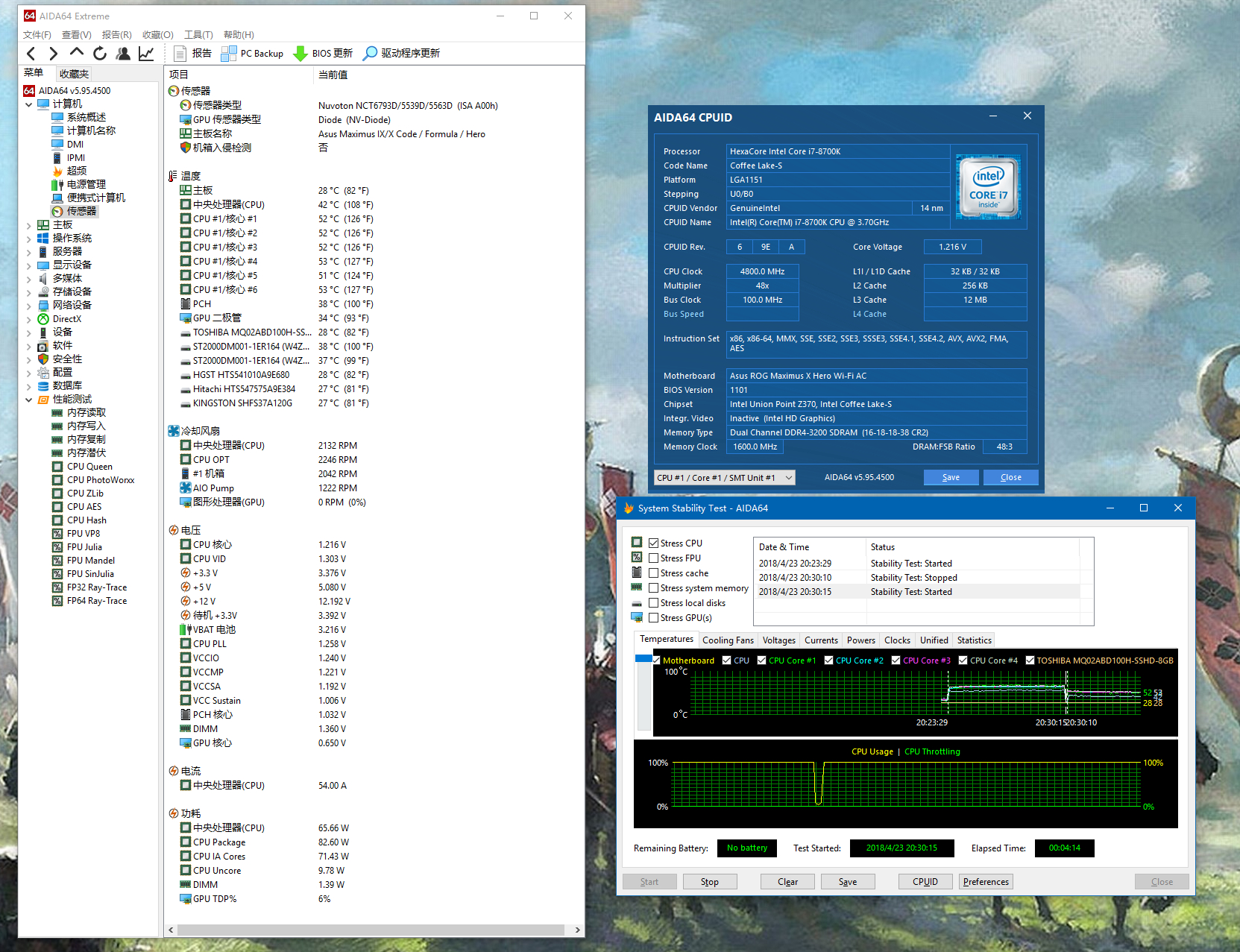This screenshot has height=952, width=1240.
Task: Uncheck the Stress CPU checkbox
Action: click(653, 543)
